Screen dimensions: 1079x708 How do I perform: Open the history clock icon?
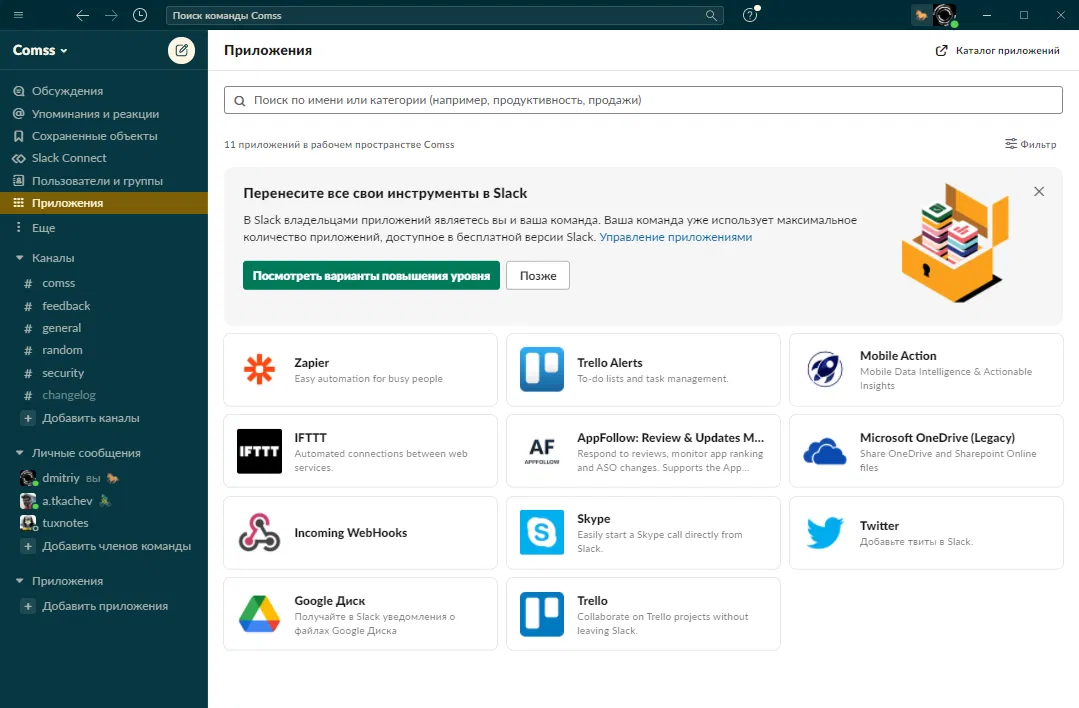coord(139,15)
